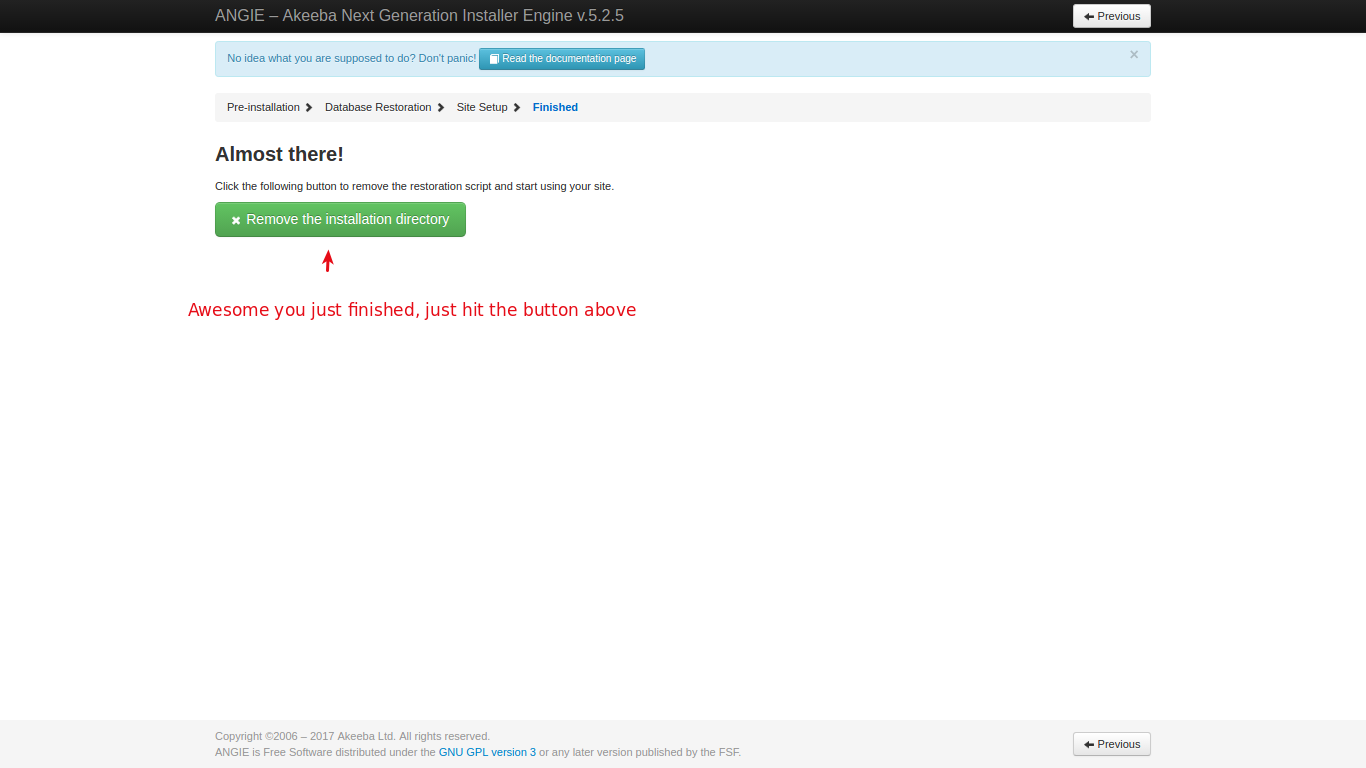This screenshot has width=1366, height=768.
Task: Open the GNU GPL version 3 link
Action: pos(487,752)
